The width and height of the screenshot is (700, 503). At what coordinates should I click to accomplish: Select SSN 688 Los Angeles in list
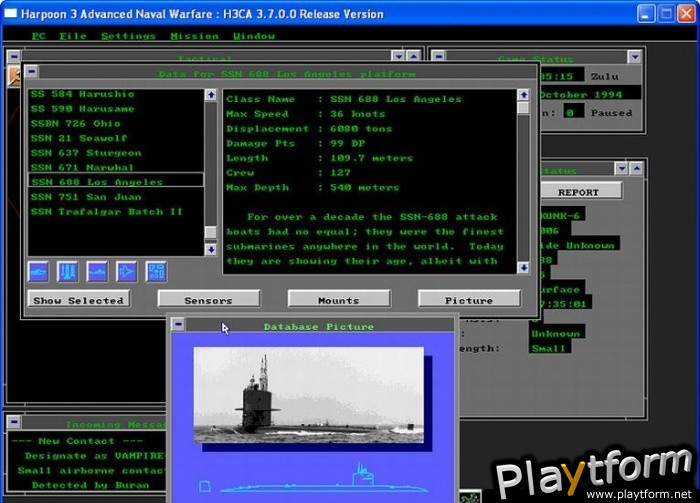tap(116, 181)
